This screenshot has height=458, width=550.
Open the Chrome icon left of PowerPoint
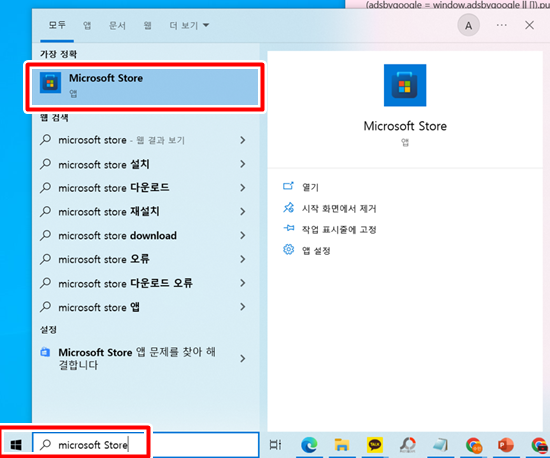click(474, 445)
